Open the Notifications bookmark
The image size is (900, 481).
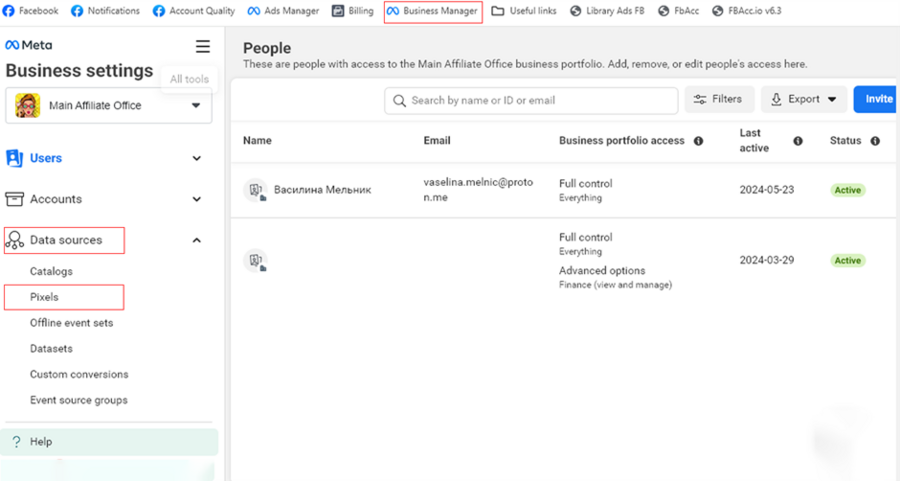point(105,11)
